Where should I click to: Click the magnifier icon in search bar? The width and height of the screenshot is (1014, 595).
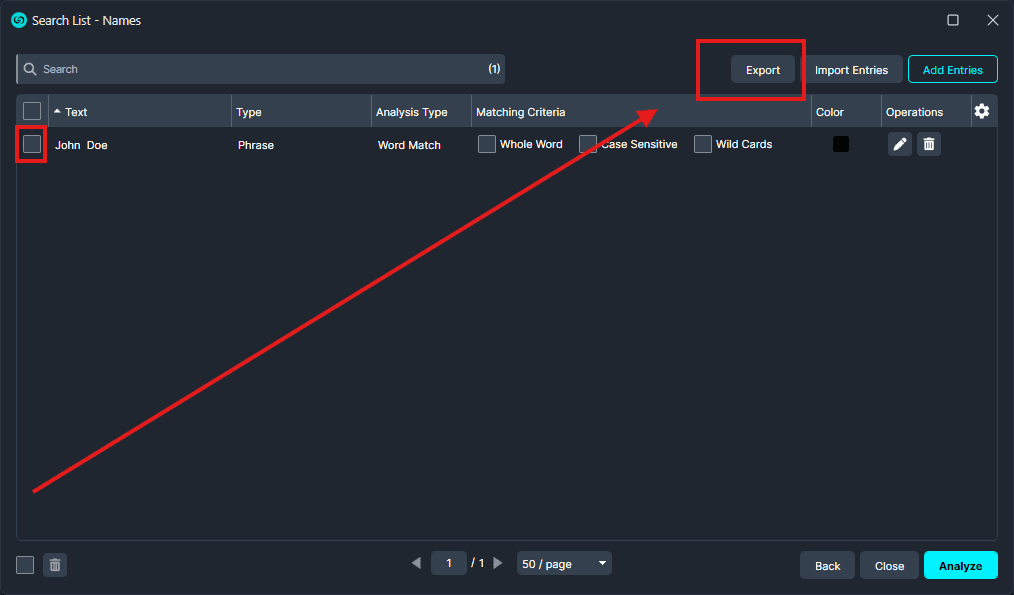30,69
